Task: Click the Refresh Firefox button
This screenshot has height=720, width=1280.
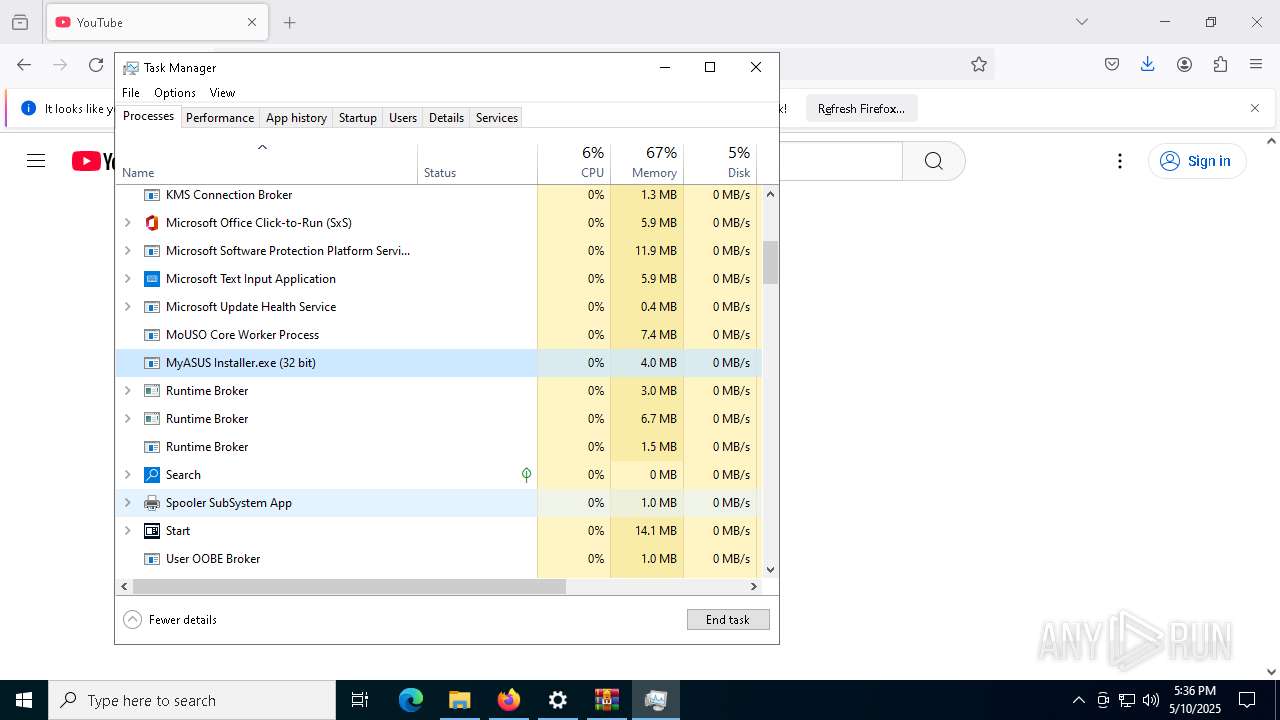Action: 861,109
